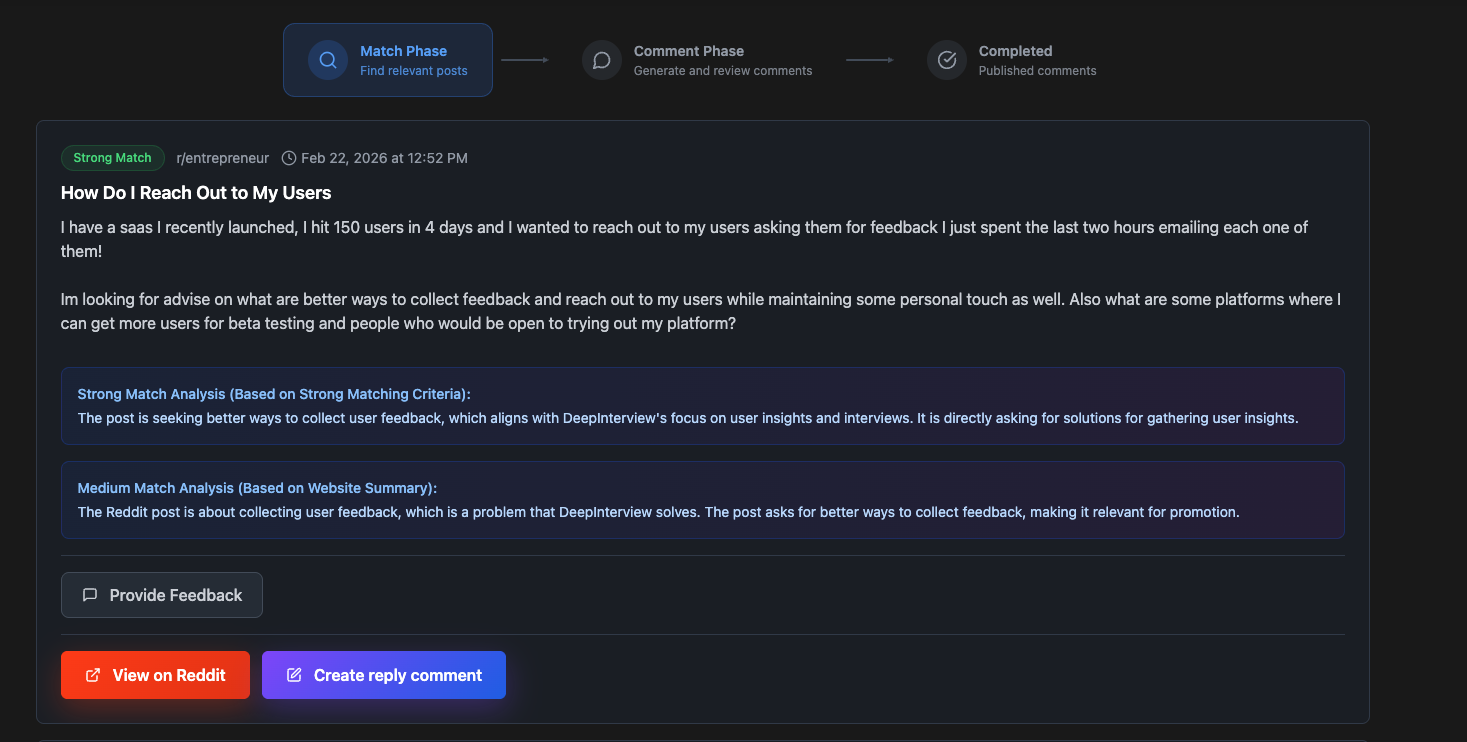Click external link icon on View on Reddit

(93, 675)
